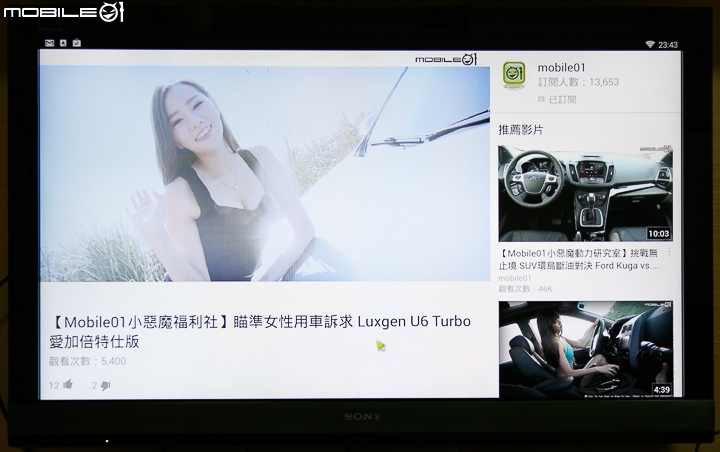Open the Ford Kuga interior thumbnail

coord(585,193)
